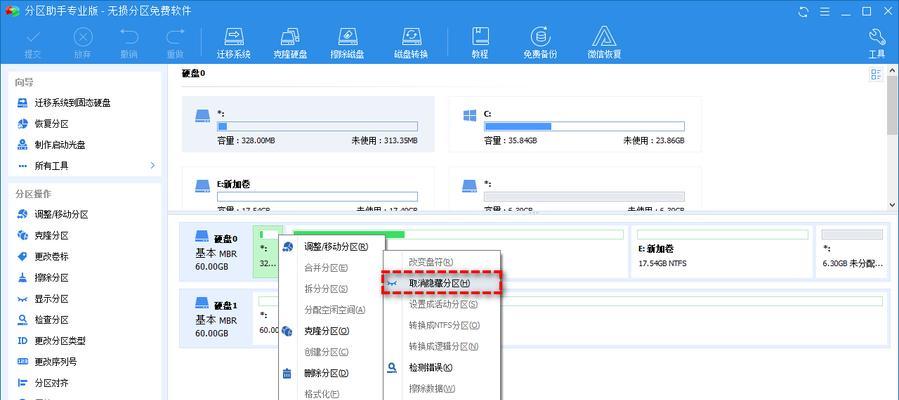Select the 6.30GB unallocated block in the disk map
The height and width of the screenshot is (400, 899).
[851, 252]
